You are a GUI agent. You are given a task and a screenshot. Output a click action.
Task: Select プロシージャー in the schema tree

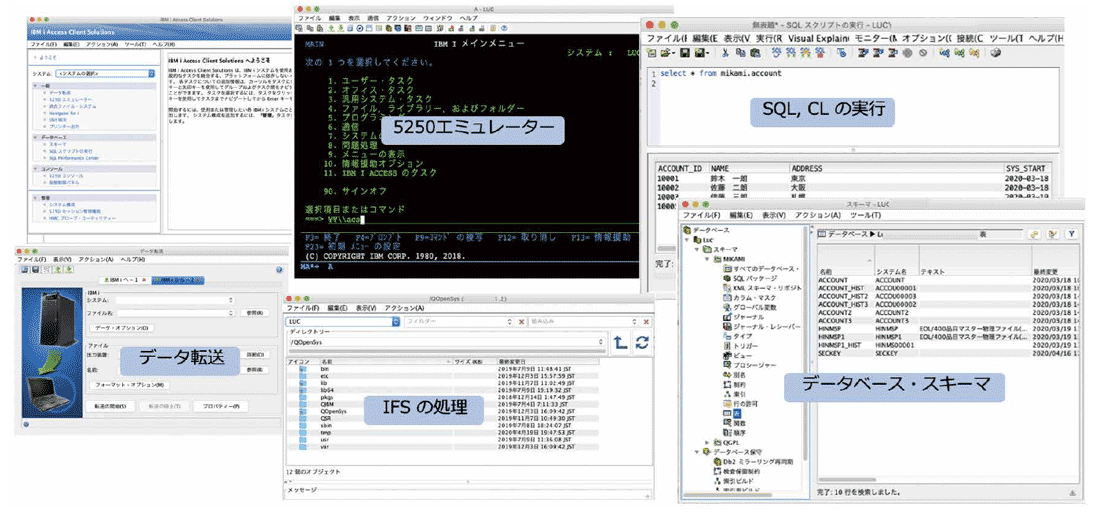(x=749, y=365)
